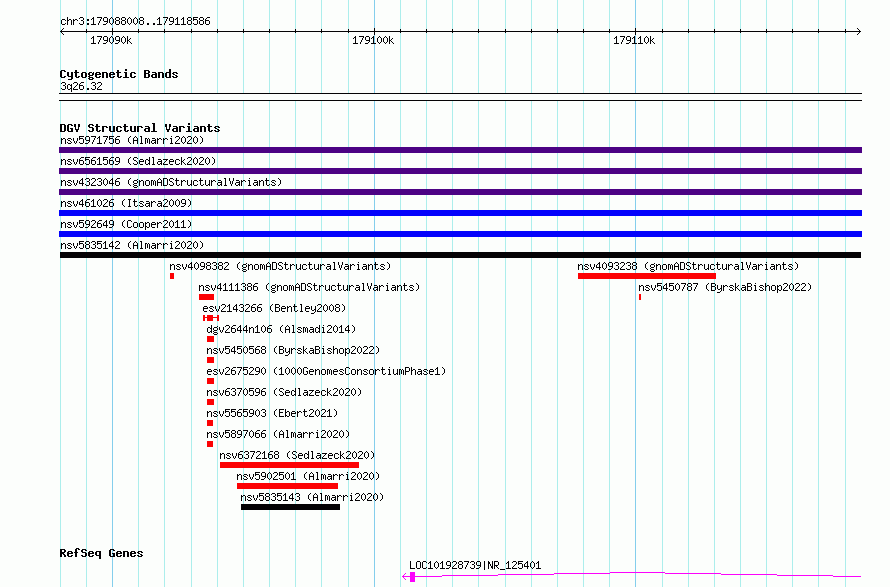Image resolution: width=890 pixels, height=587 pixels.
Task: Select the nsv6561569 (Sedlazeck2020) purple bar
Action: 460,171
